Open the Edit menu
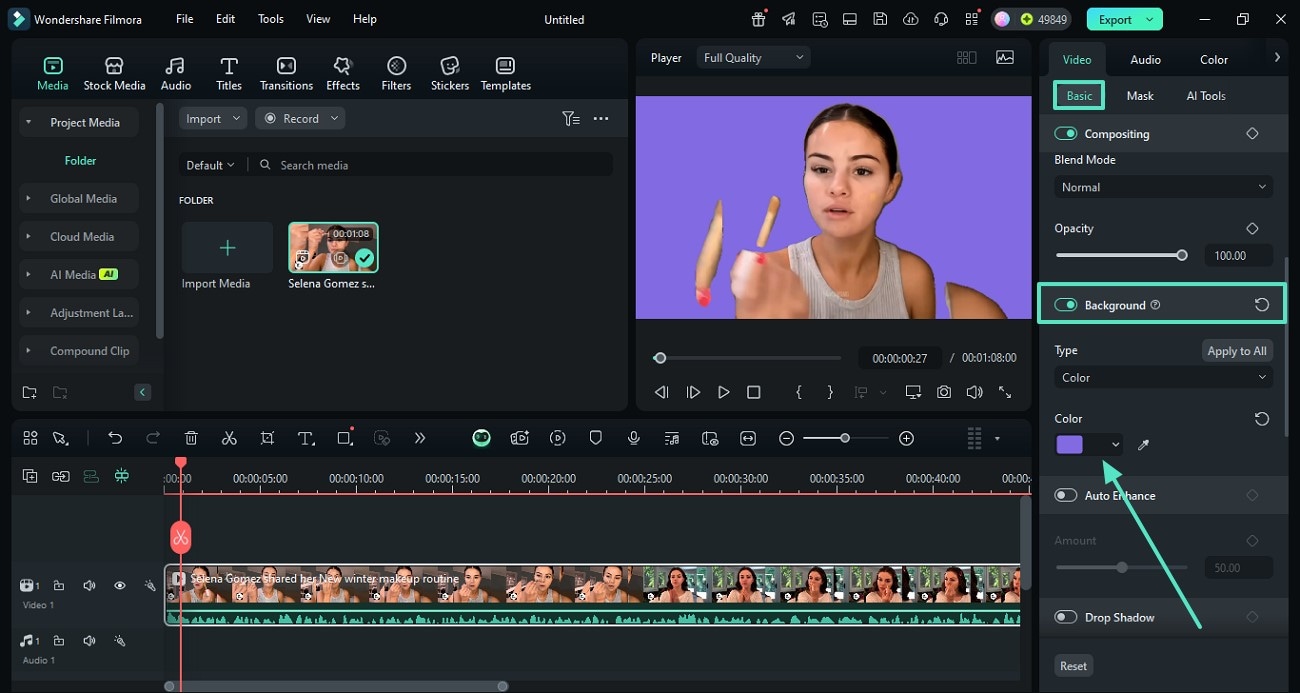Image resolution: width=1300 pixels, height=693 pixels. [x=226, y=19]
